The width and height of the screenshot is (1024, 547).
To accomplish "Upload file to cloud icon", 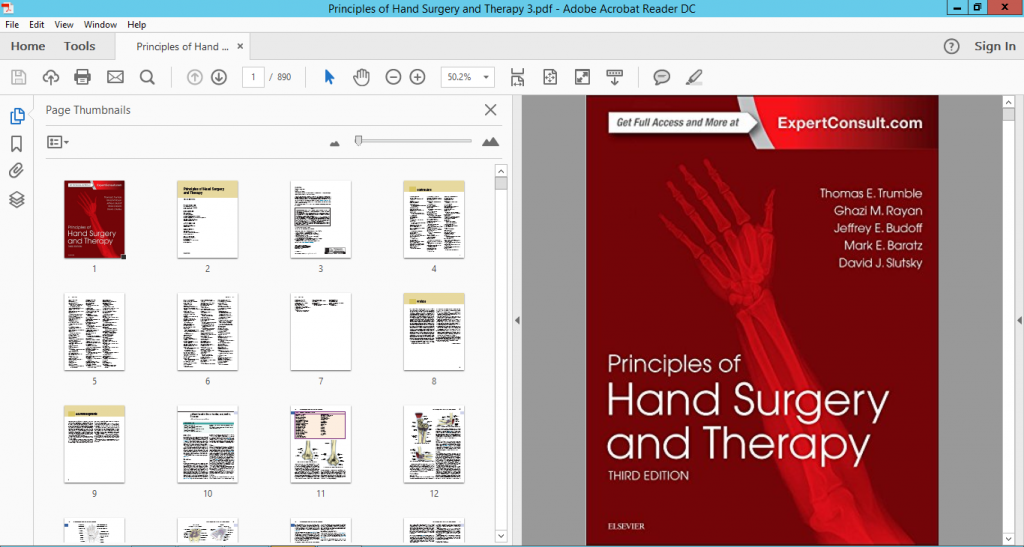I will pyautogui.click(x=50, y=77).
